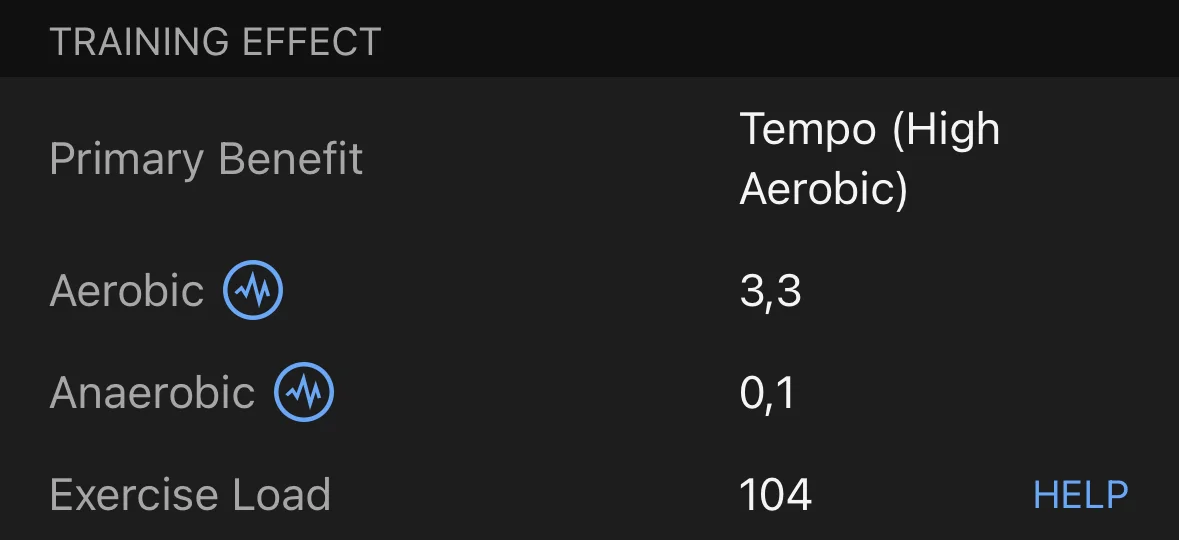Click the word Aerobic) in benefit value

point(824,188)
